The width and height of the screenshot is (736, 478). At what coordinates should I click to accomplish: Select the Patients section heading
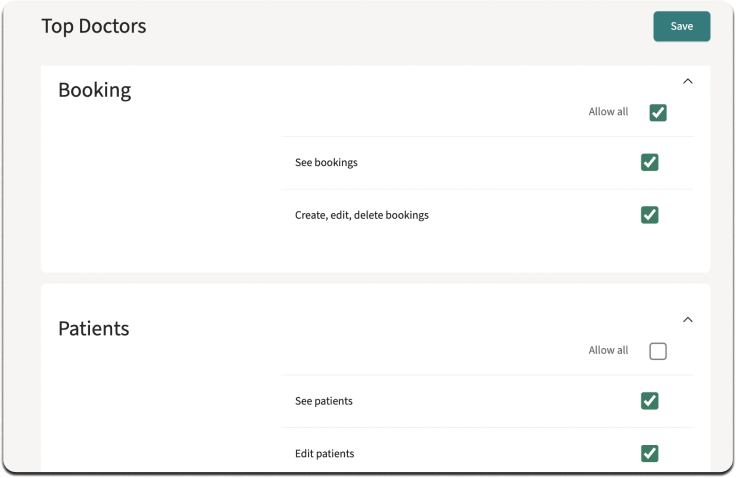point(94,329)
